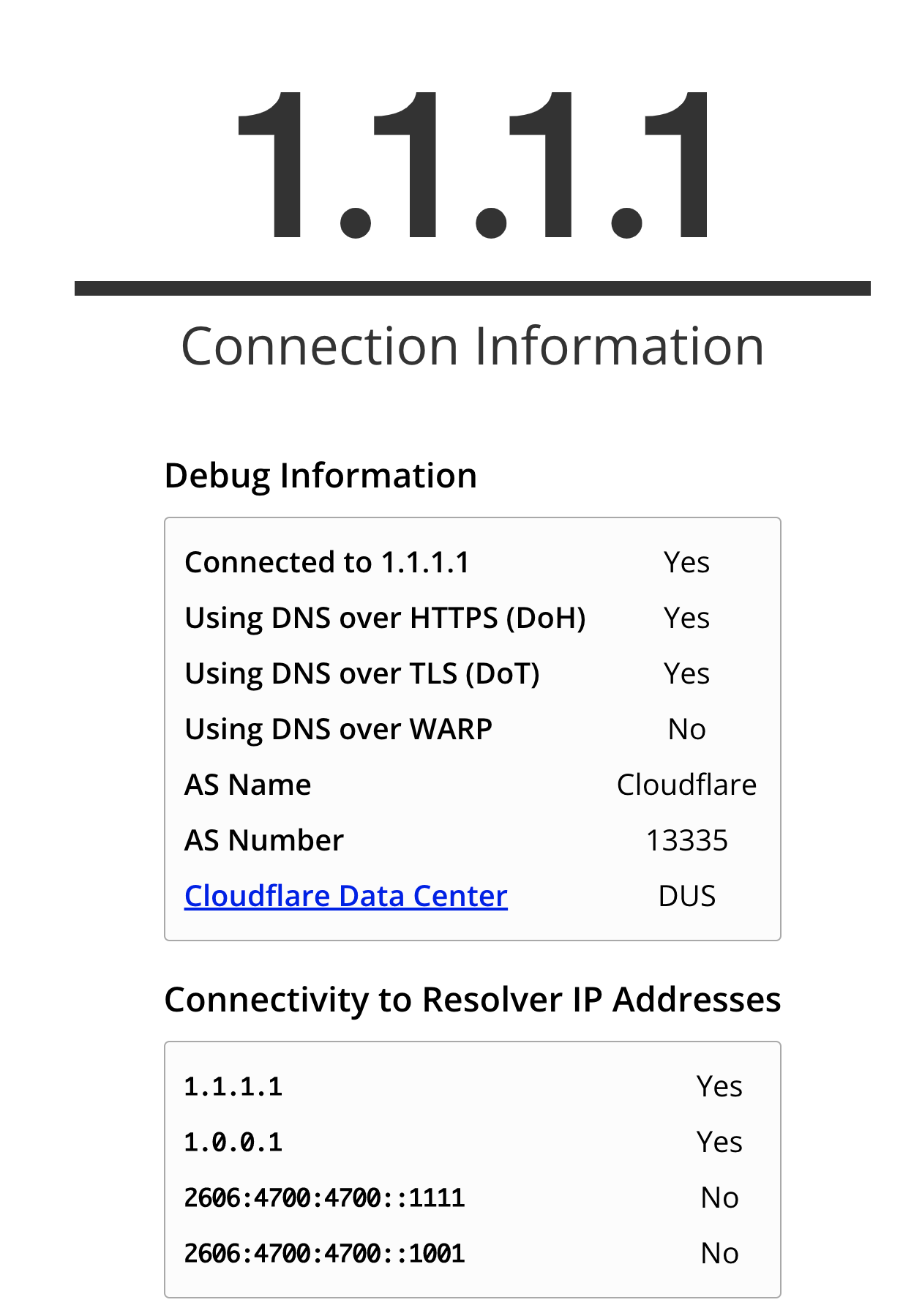Click the Connected to 1.1.1.1 row
The image size is (922, 1316).
pos(328,562)
